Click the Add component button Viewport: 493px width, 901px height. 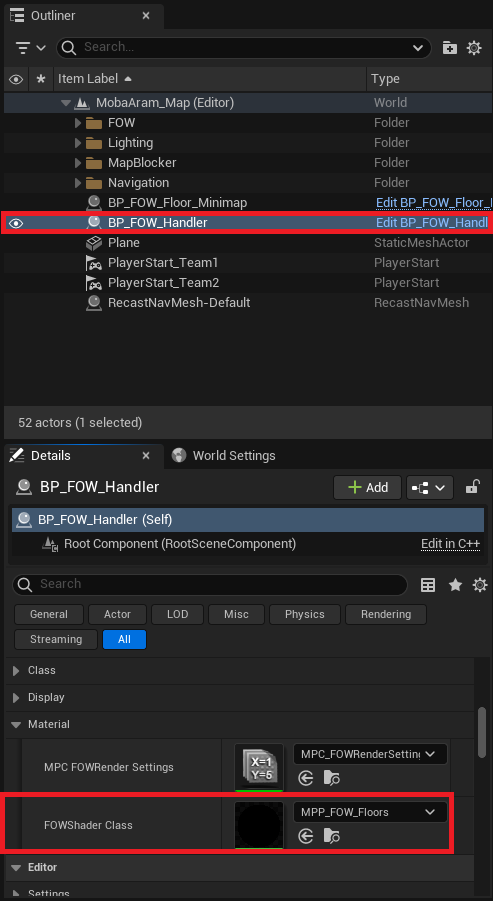(368, 488)
